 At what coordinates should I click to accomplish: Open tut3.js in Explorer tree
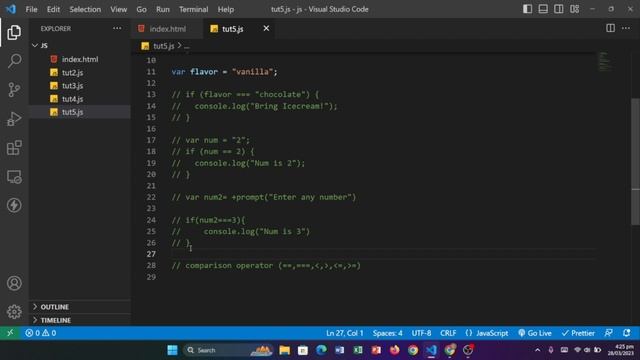pyautogui.click(x=80, y=86)
